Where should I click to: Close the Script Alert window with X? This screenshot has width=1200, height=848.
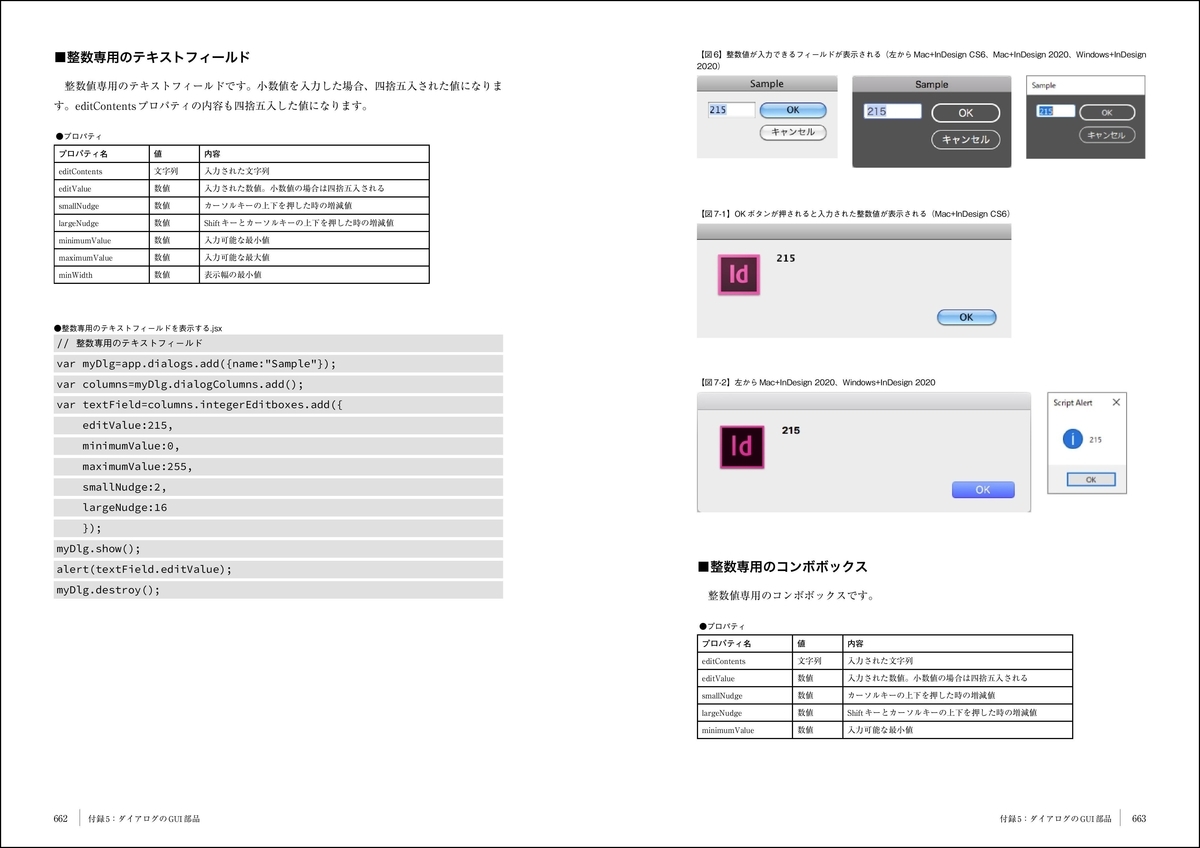pos(1116,402)
